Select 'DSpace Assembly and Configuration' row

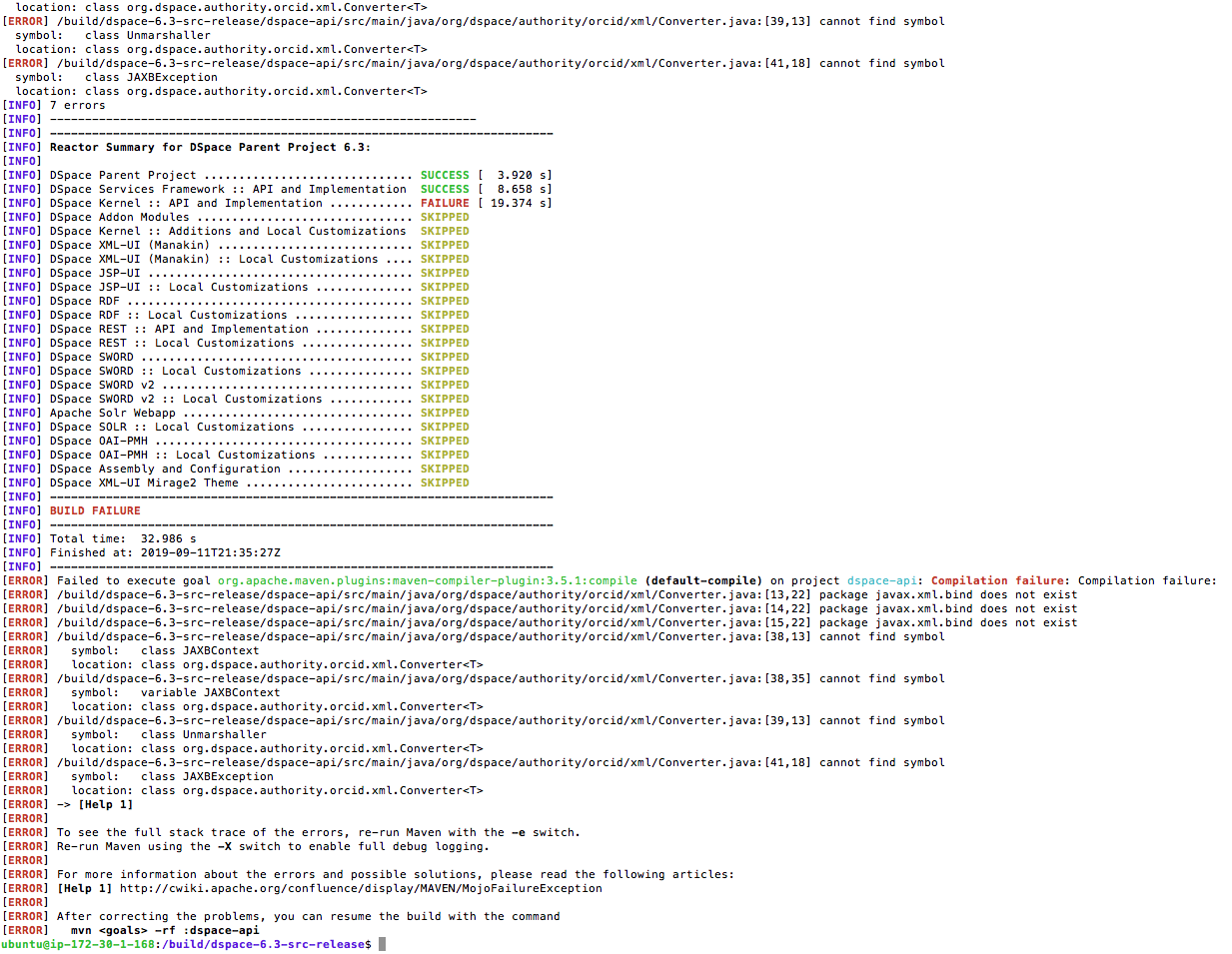click(x=236, y=469)
